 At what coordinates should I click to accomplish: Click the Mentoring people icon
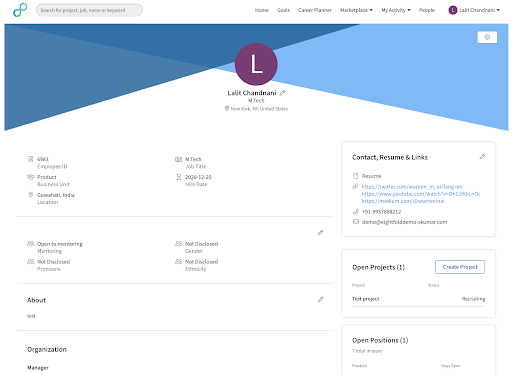(31, 244)
